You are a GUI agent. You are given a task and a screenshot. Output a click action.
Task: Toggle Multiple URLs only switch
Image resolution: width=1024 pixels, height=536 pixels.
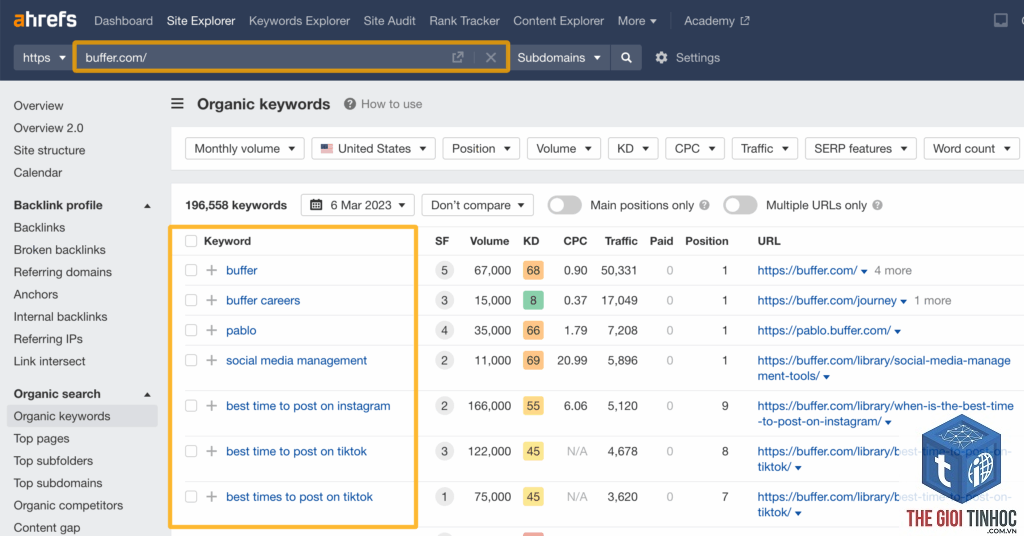click(740, 205)
